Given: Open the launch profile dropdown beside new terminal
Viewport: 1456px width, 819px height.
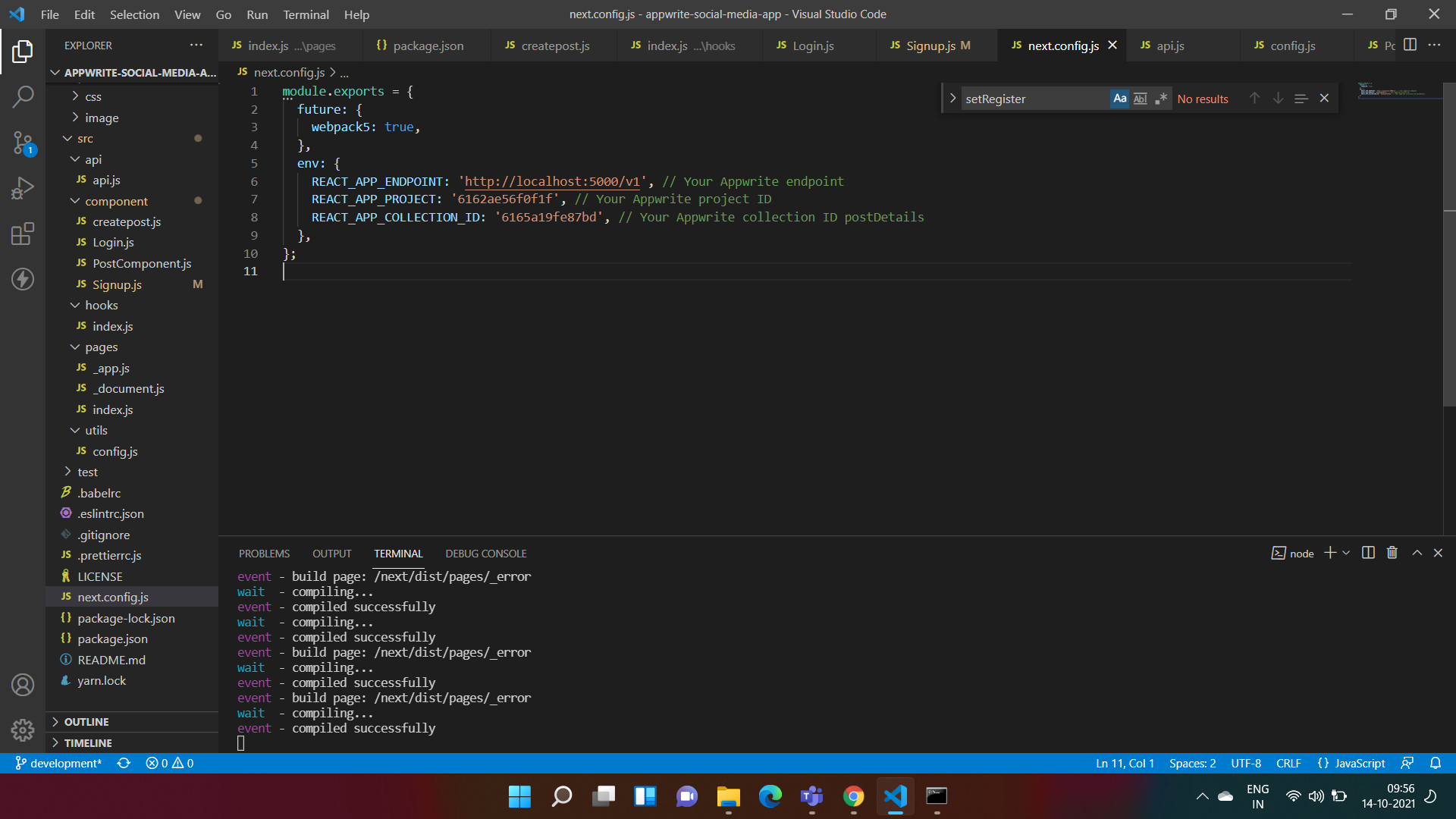Looking at the screenshot, I should [1346, 553].
